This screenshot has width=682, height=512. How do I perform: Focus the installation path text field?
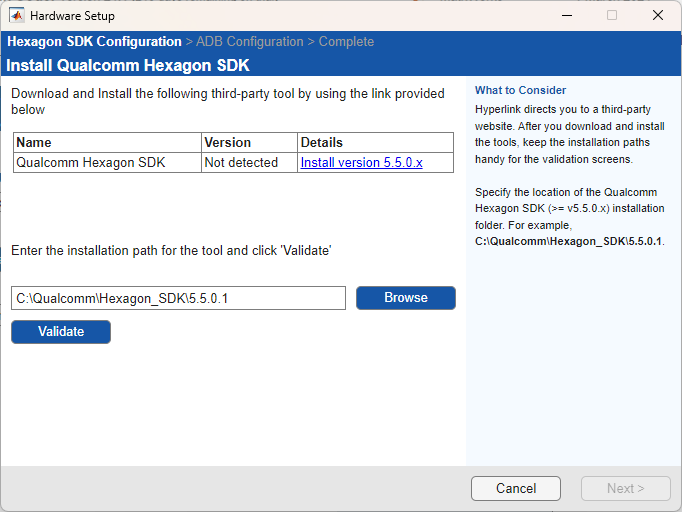pos(178,298)
